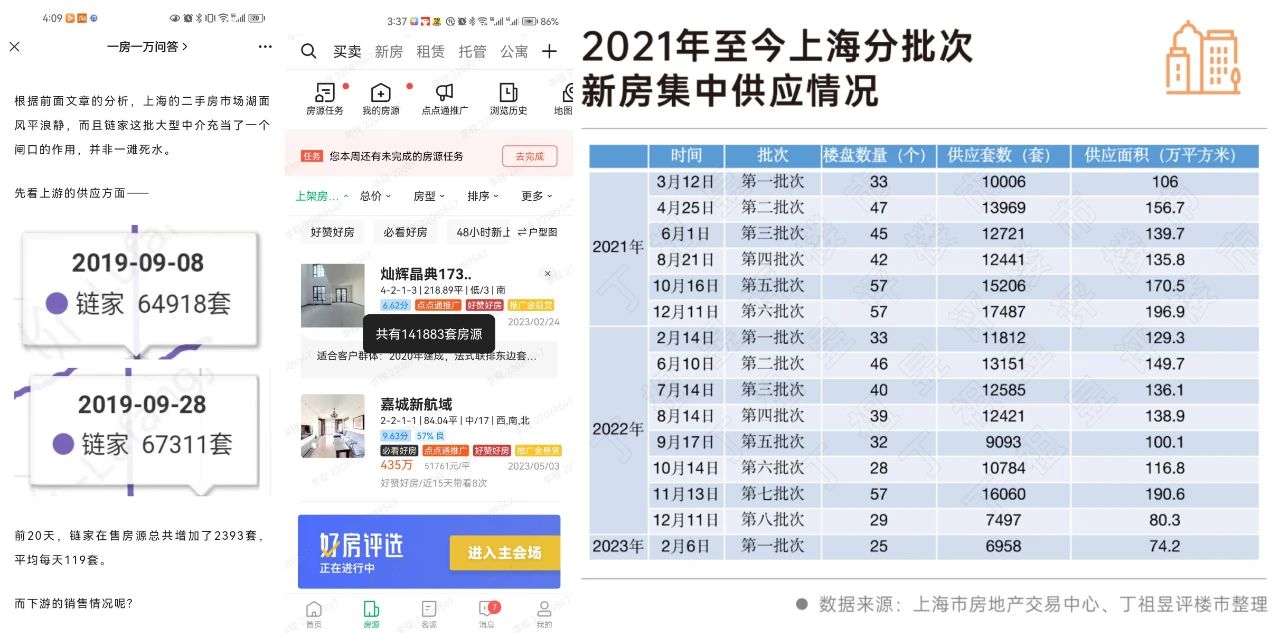Toggle 必看好房 filter chip
The image size is (1280, 633).
click(x=405, y=232)
